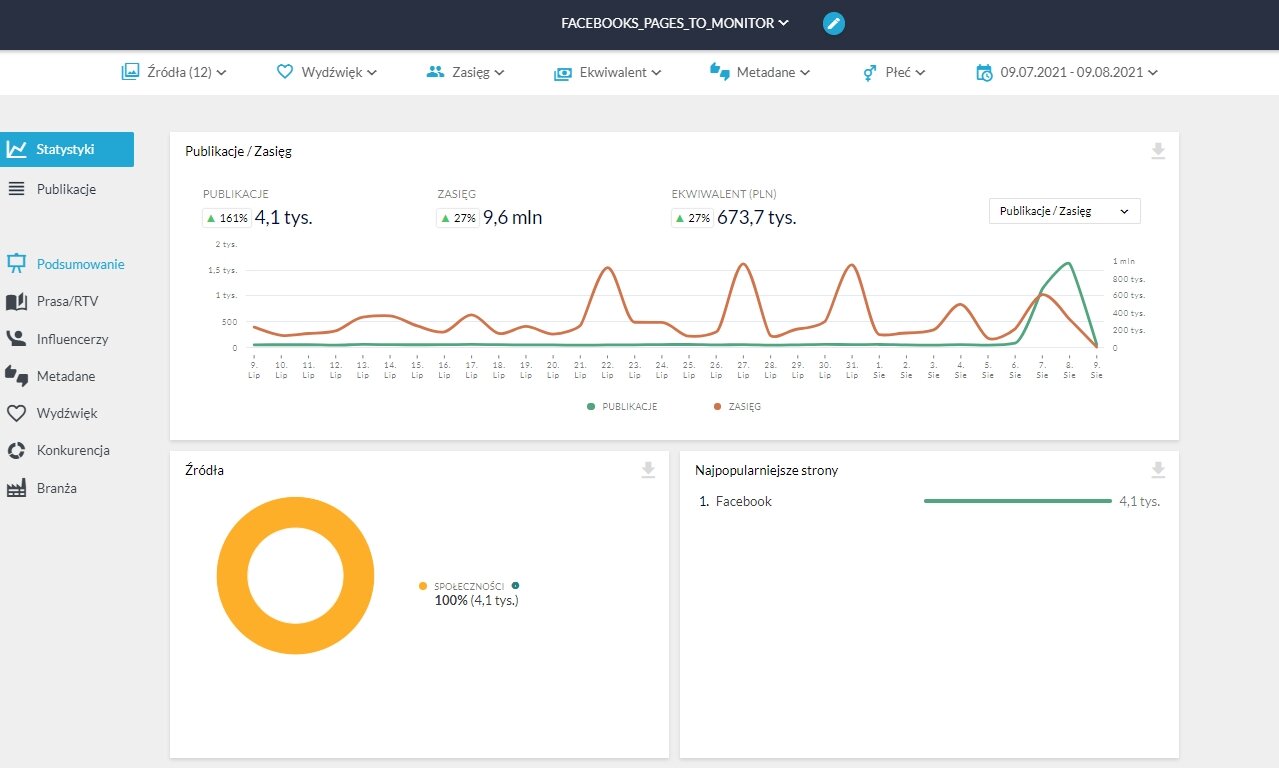Click the 673,7 tys. equivalent value
The height and width of the screenshot is (768, 1279).
(758, 218)
